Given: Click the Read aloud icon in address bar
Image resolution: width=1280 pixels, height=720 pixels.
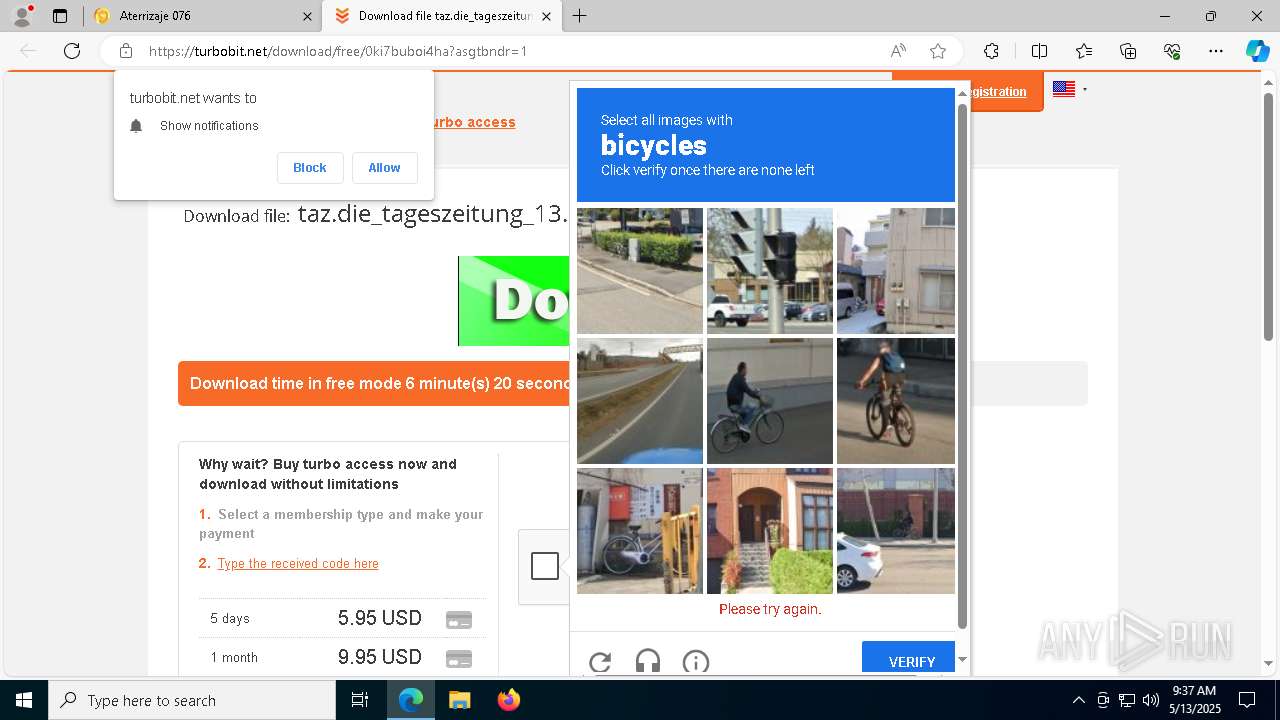Looking at the screenshot, I should tap(898, 51).
